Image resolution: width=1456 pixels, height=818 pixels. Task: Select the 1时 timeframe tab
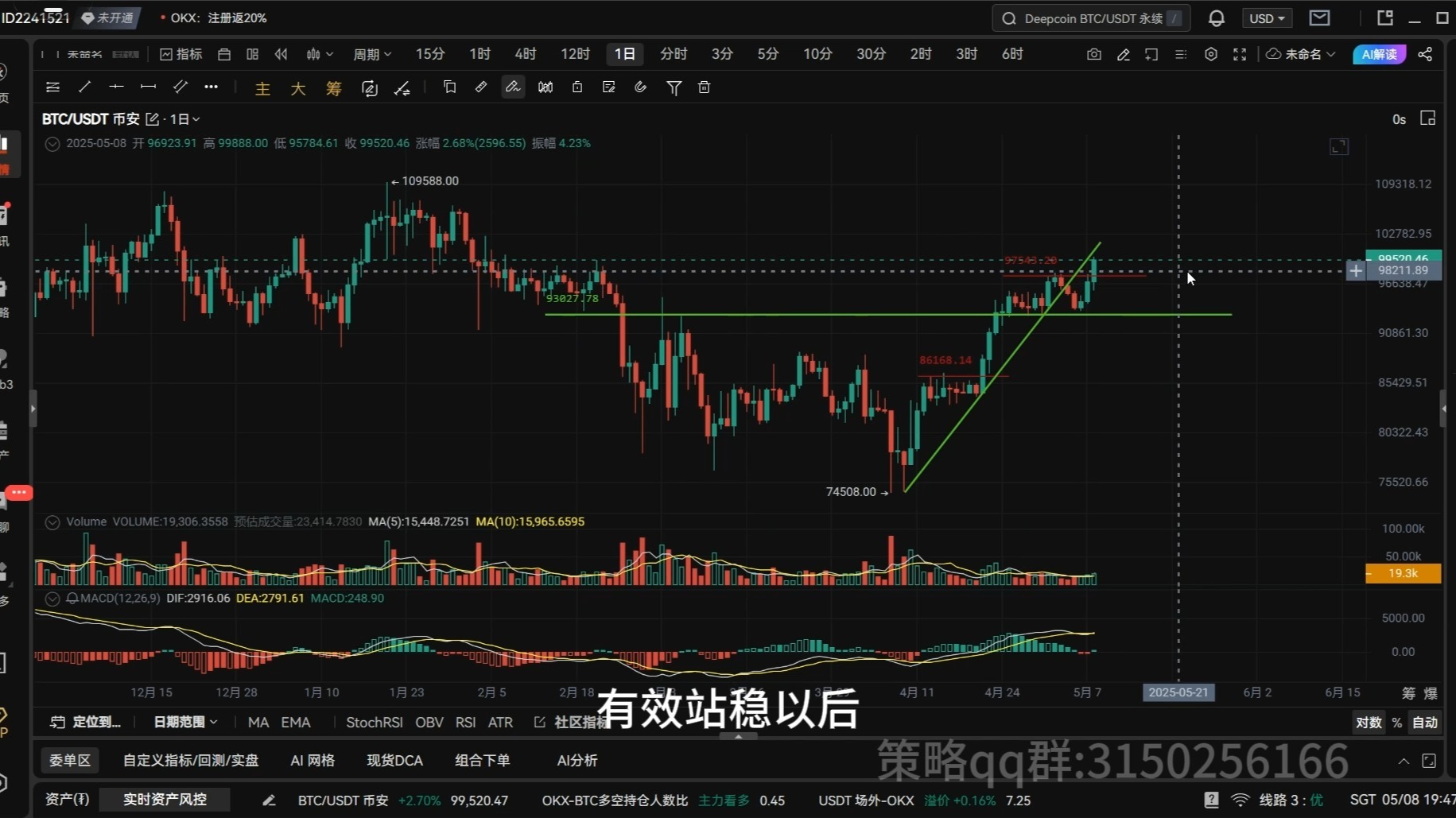[480, 54]
